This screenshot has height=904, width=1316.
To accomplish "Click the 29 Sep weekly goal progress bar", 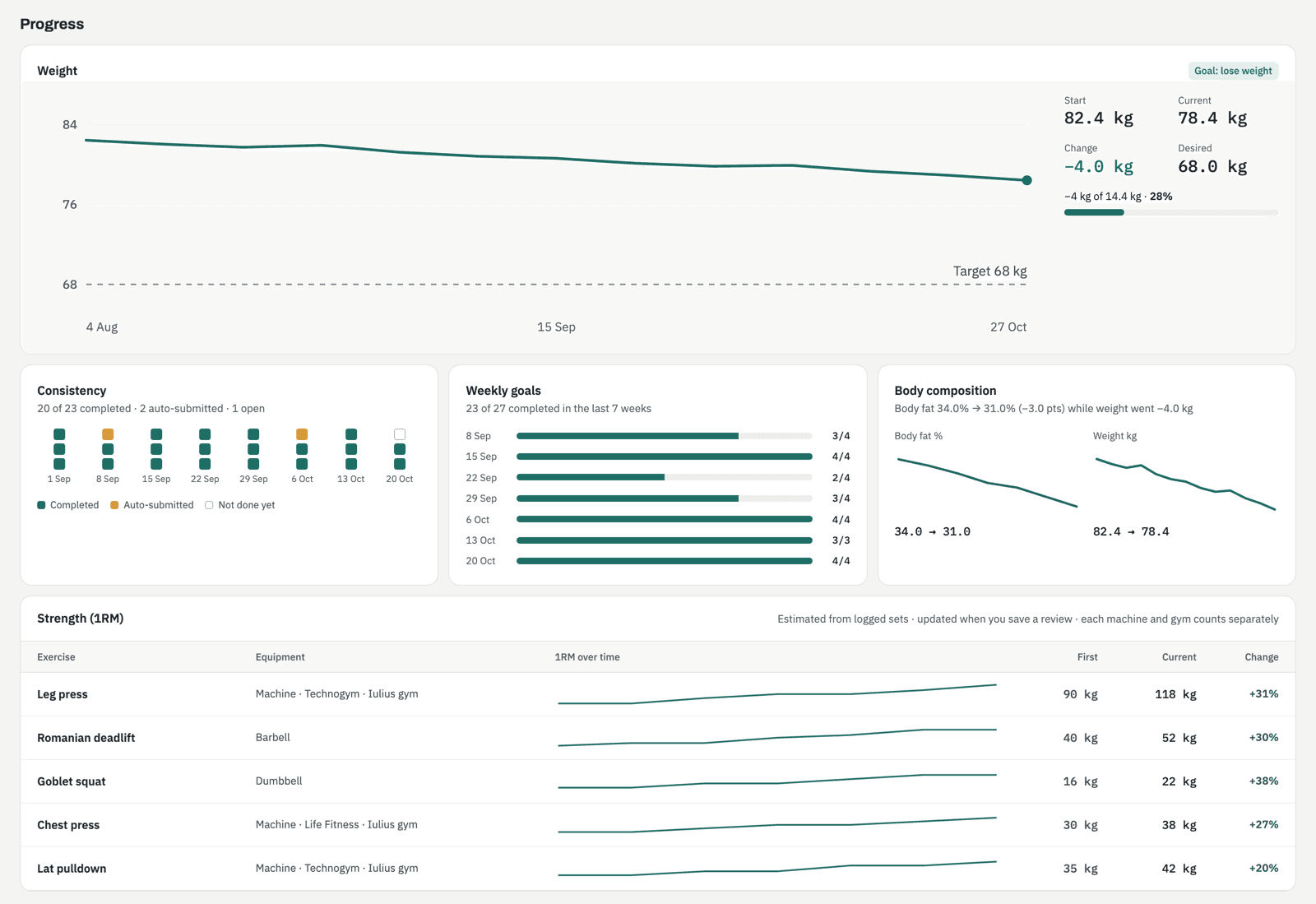I will [x=665, y=498].
